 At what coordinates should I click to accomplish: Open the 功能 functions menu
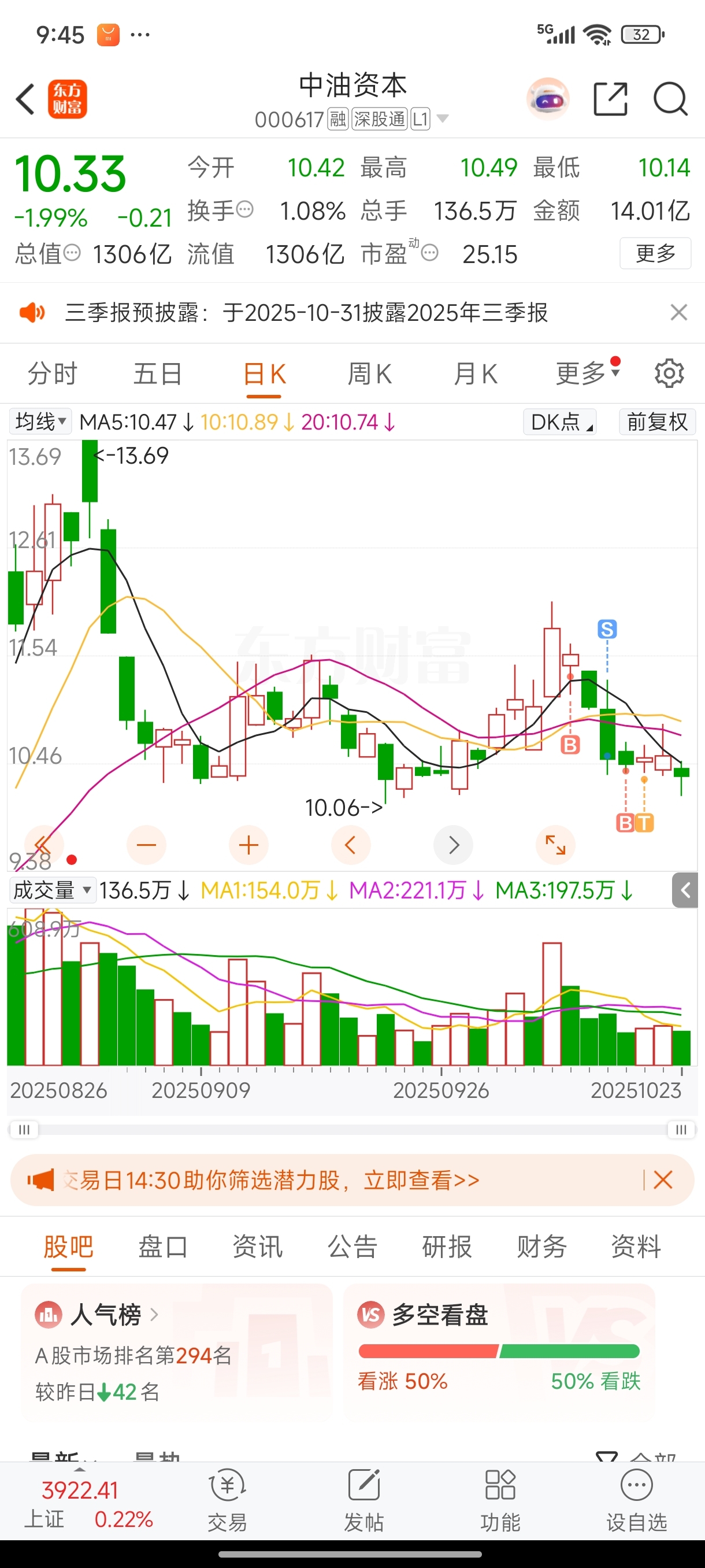pos(500,1500)
